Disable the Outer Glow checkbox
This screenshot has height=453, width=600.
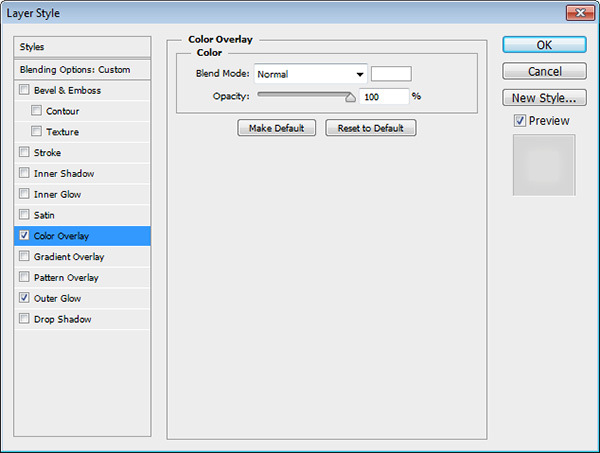pyautogui.click(x=24, y=298)
